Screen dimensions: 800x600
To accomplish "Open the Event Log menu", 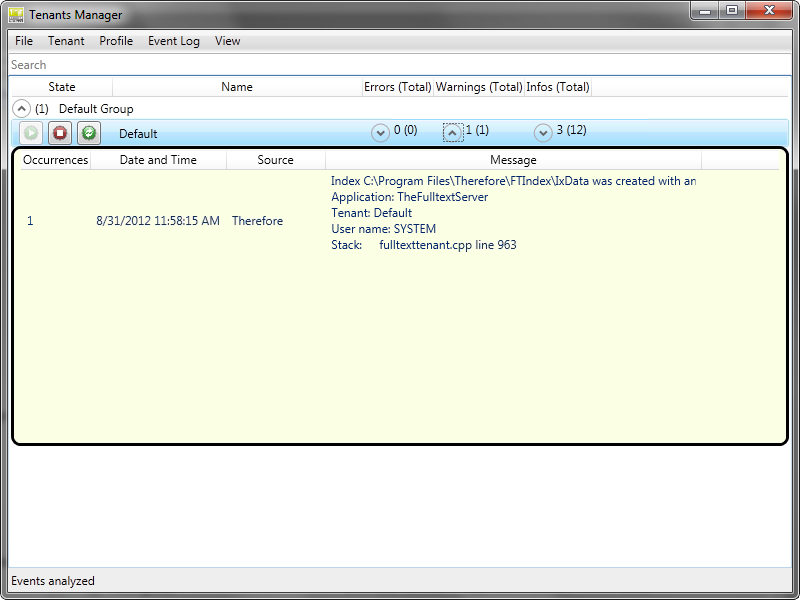I will point(173,41).
